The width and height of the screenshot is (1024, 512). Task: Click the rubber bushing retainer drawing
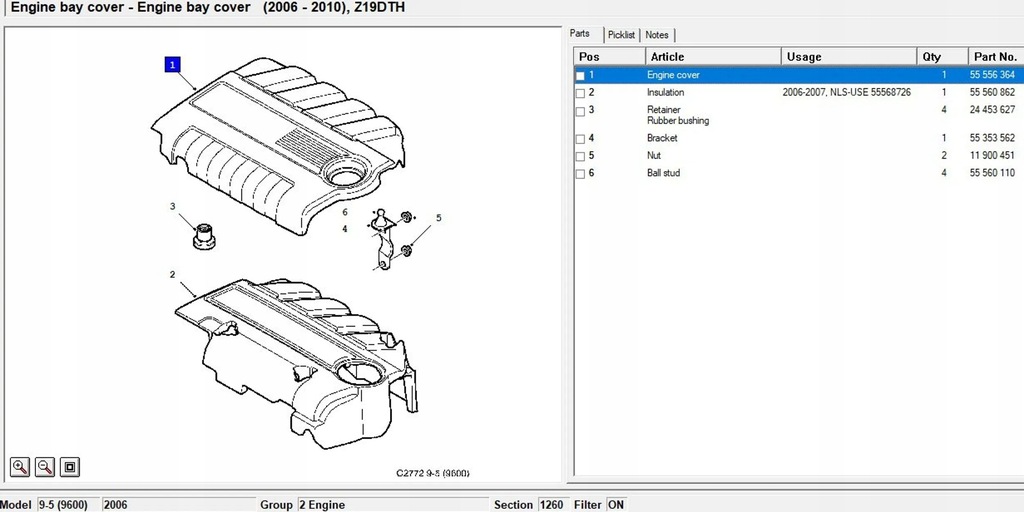point(203,236)
